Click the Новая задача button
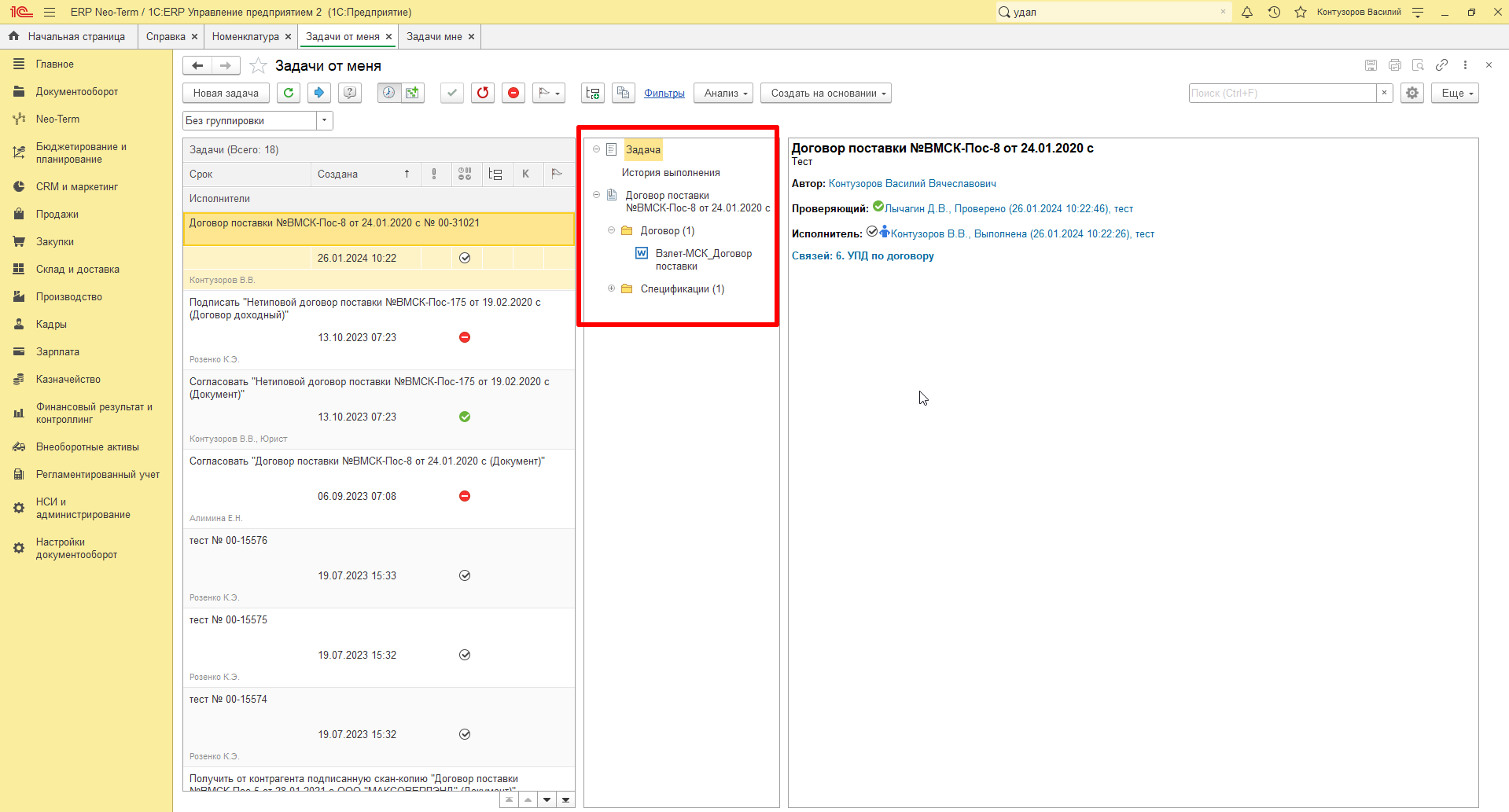1509x812 pixels. [x=226, y=93]
